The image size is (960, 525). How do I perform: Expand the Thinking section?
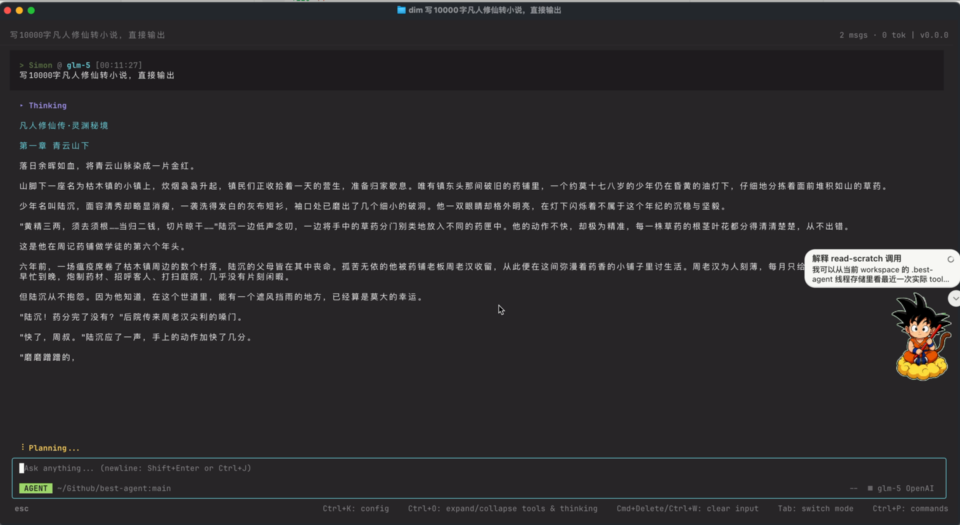(x=43, y=105)
